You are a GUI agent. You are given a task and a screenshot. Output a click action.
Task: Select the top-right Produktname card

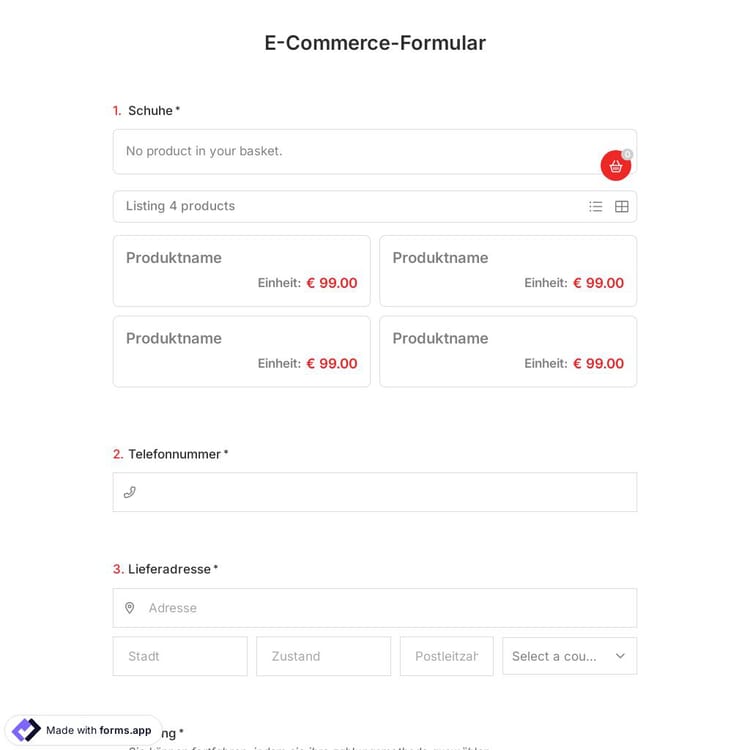[508, 270]
